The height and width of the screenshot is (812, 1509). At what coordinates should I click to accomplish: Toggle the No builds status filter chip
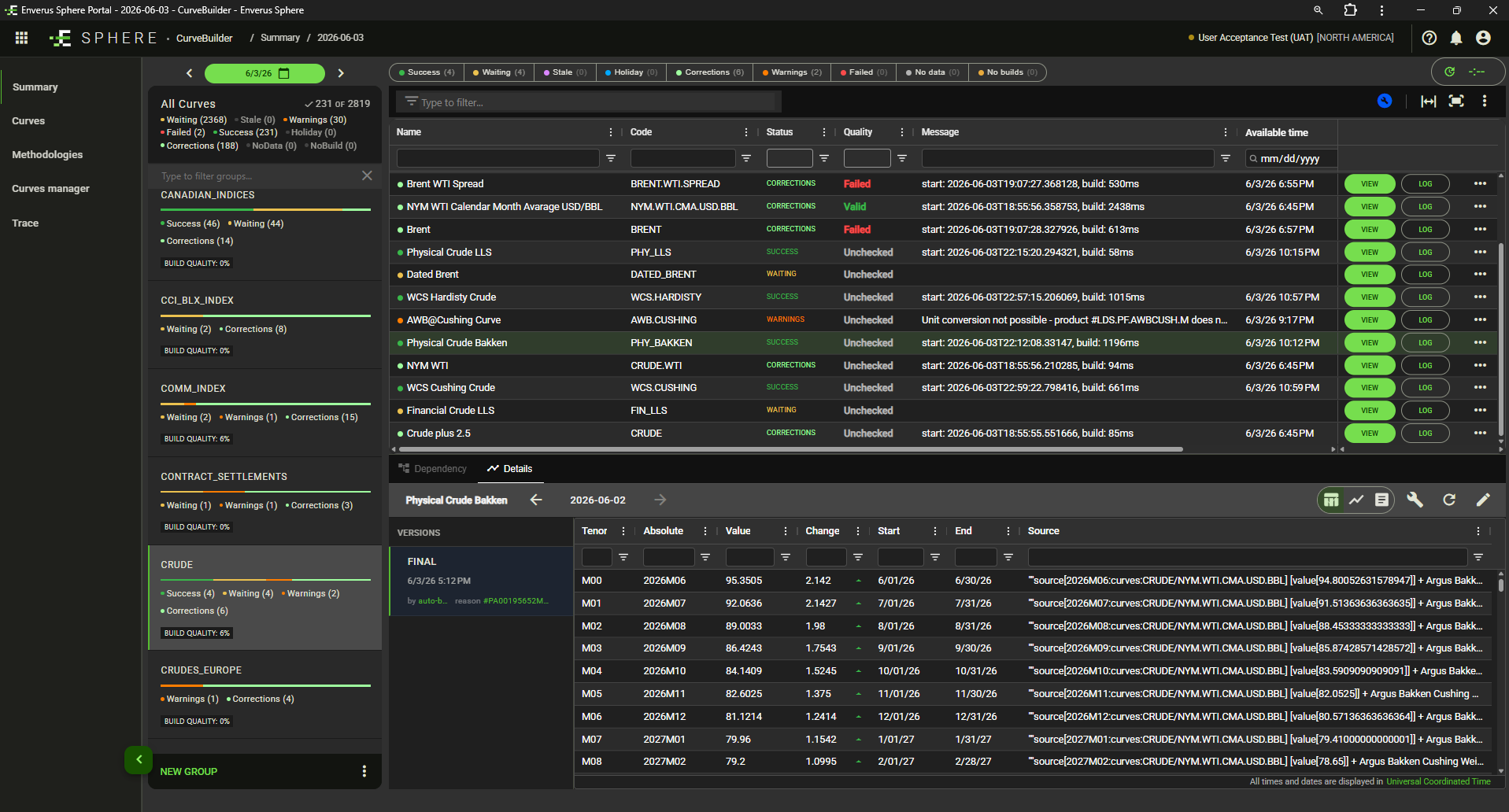click(1008, 72)
